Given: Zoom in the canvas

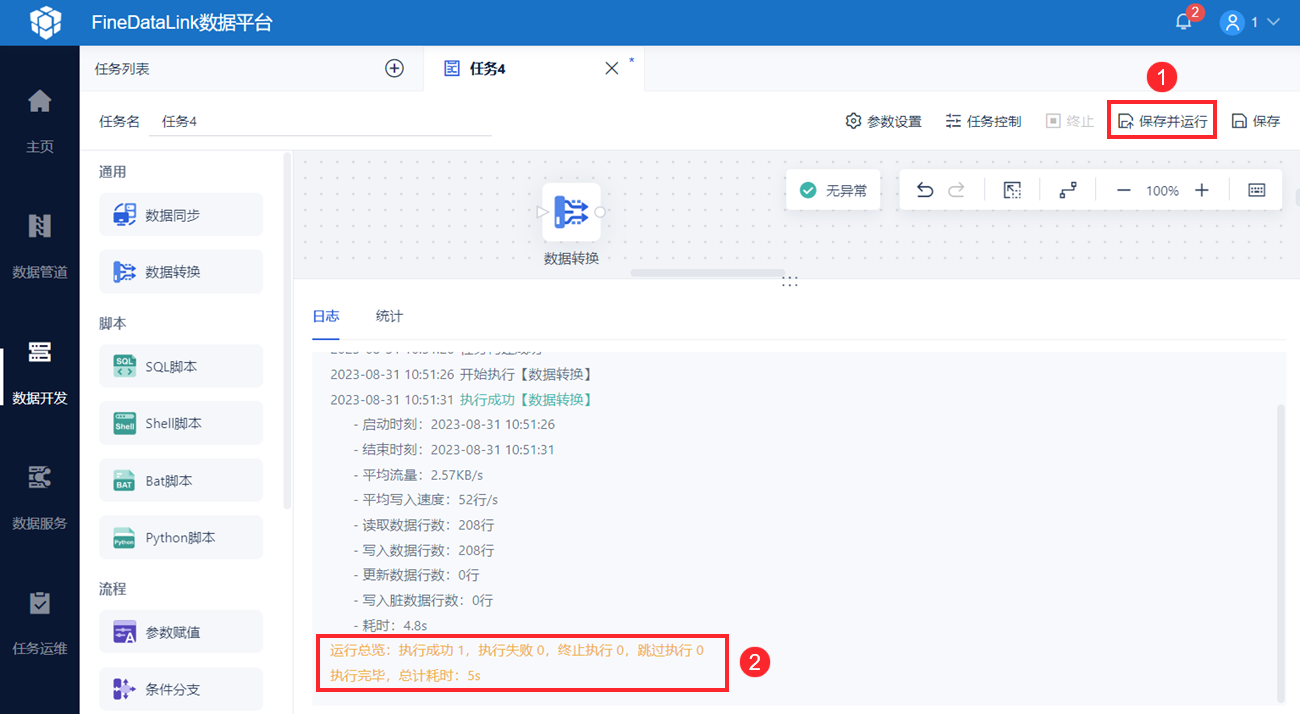Looking at the screenshot, I should pyautogui.click(x=1202, y=190).
